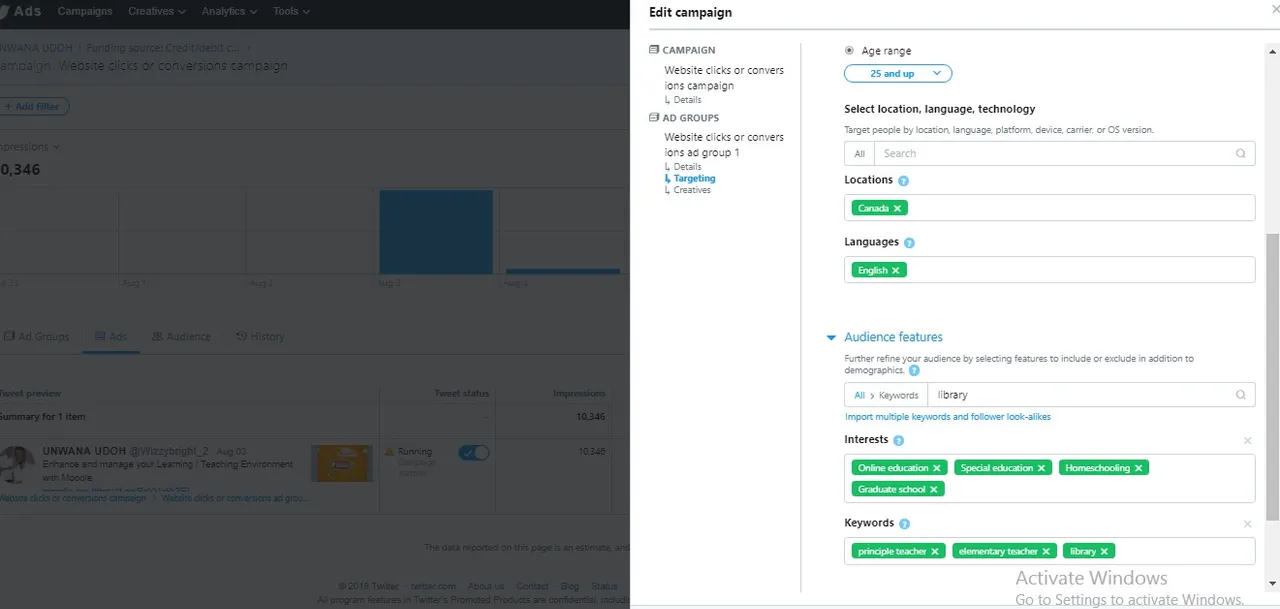Open the Creatives menu in top bar
The height and width of the screenshot is (609, 1280).
[x=157, y=11]
